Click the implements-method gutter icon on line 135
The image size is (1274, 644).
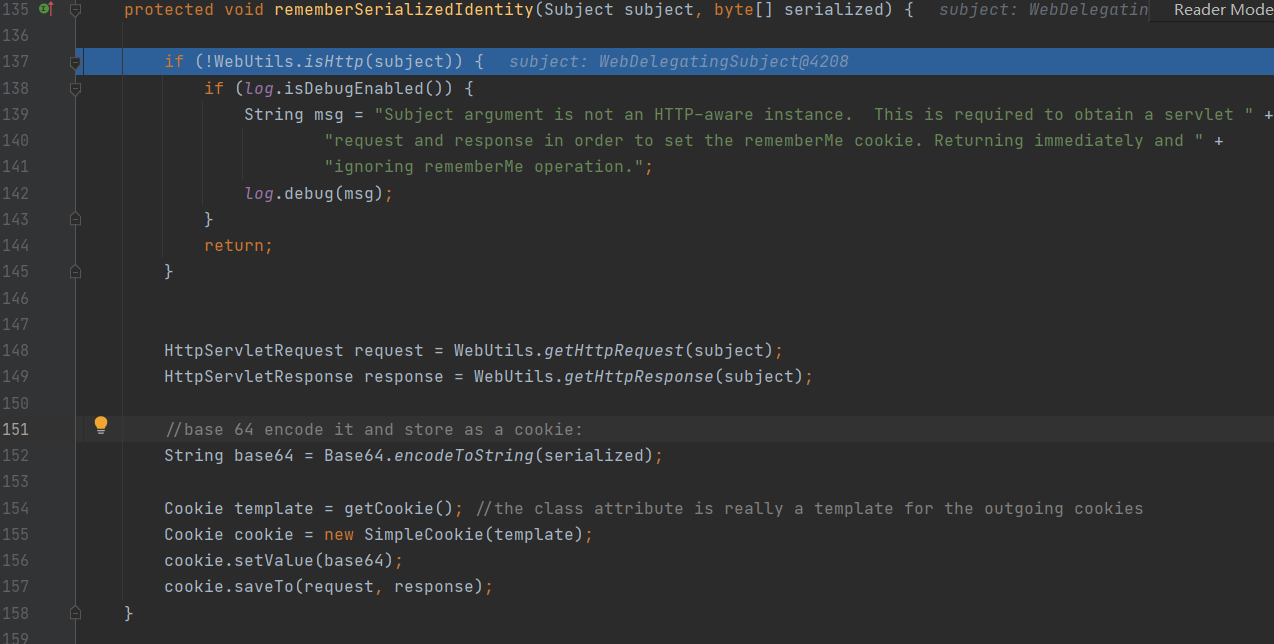point(44,8)
